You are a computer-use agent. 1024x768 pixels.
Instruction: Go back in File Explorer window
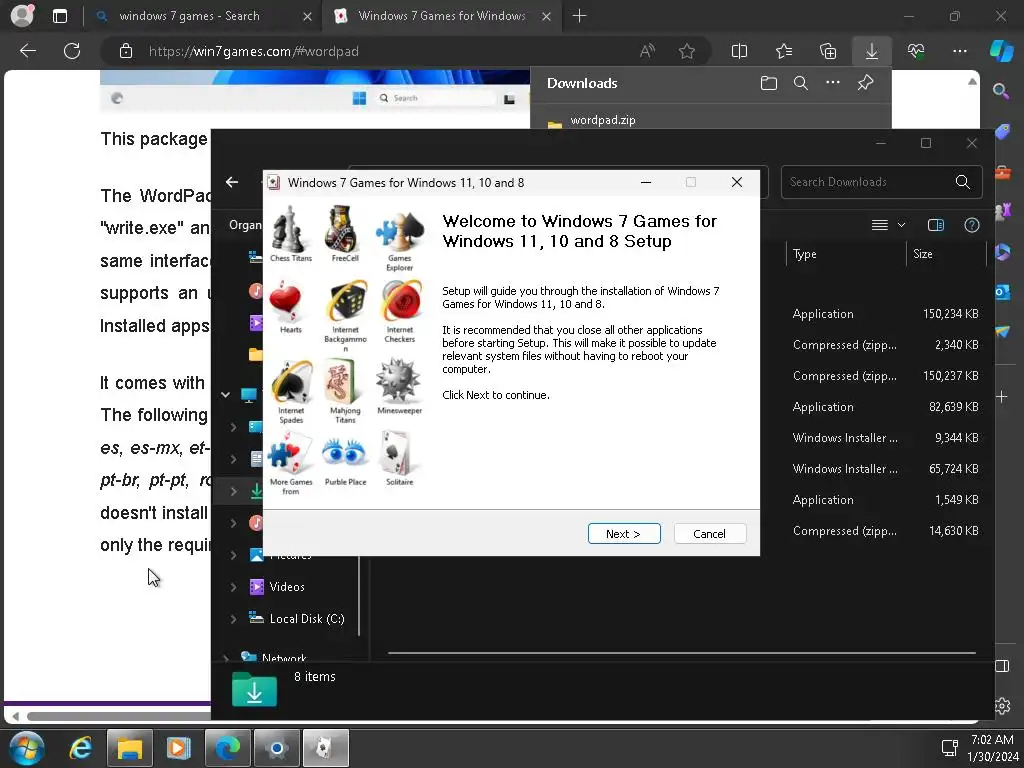(232, 182)
